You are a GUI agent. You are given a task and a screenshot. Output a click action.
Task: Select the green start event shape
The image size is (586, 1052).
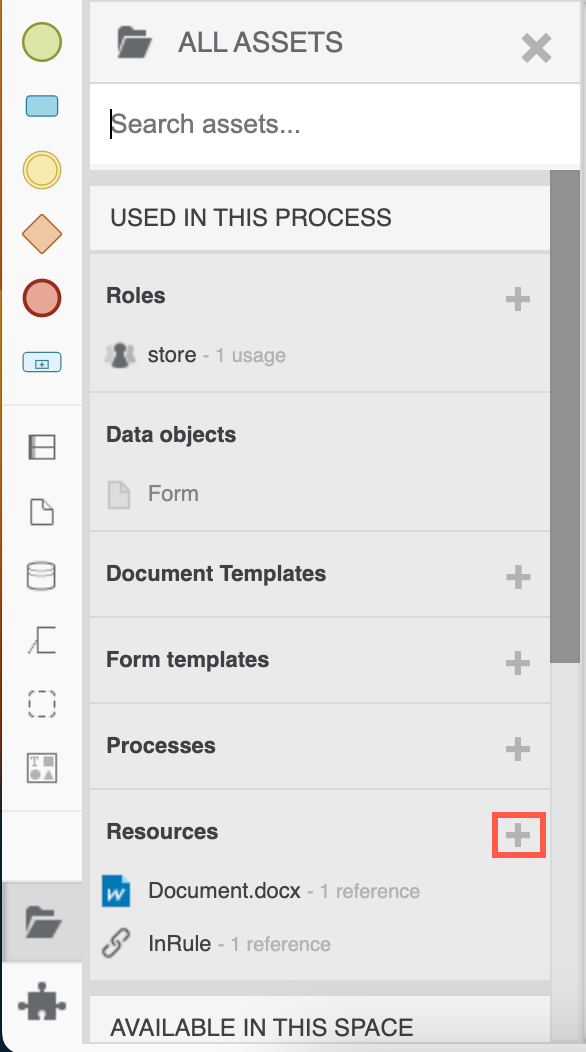coord(42,42)
